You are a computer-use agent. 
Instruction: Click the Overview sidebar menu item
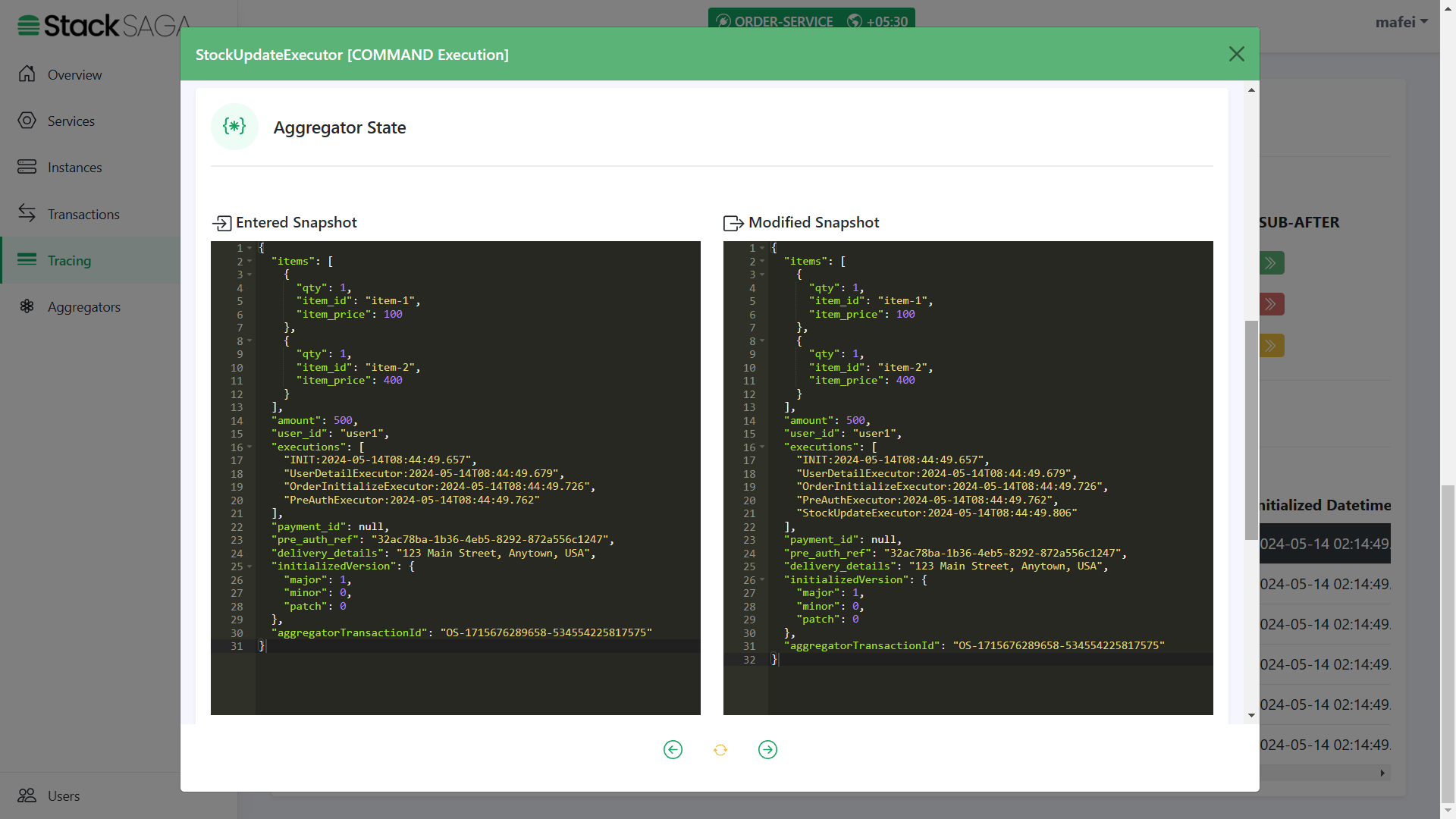click(74, 74)
